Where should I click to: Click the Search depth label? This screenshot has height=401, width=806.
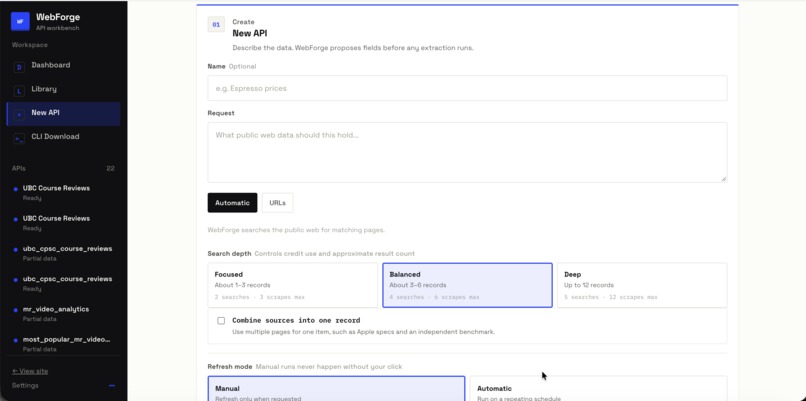pyautogui.click(x=229, y=253)
